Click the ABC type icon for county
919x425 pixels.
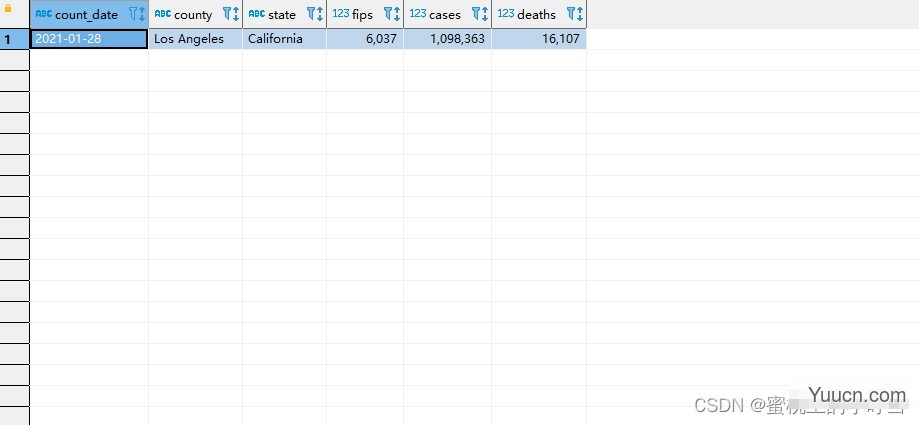[163, 13]
